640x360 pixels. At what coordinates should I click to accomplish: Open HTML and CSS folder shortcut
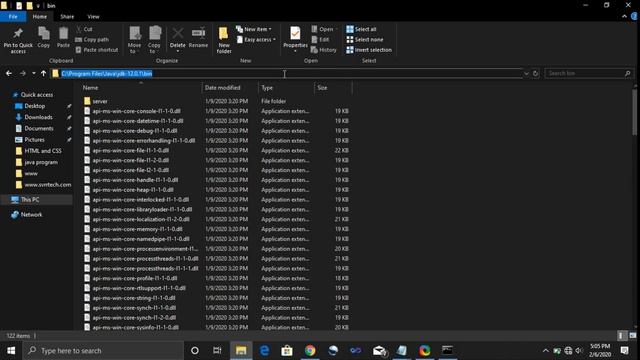click(43, 151)
